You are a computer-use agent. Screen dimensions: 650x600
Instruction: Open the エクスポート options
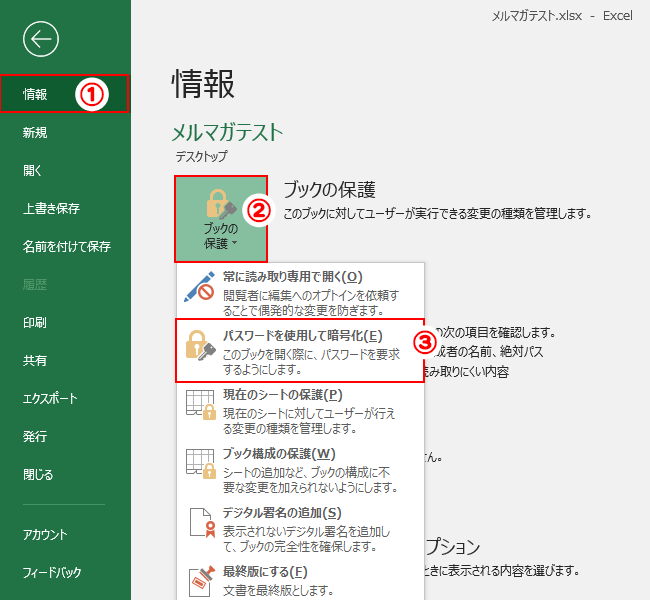point(50,398)
